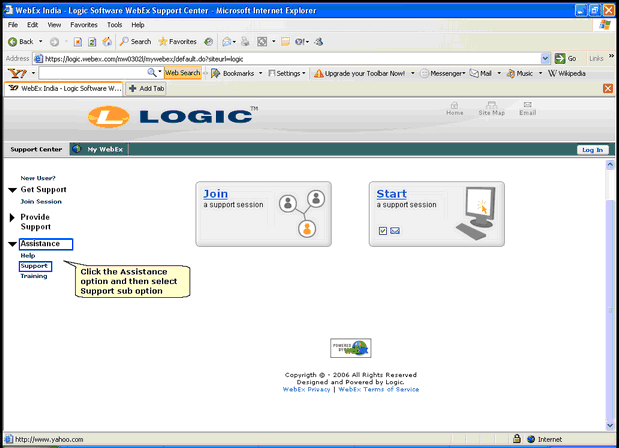Click the Start support session link
Screen dimensions: 619x448
coord(391,194)
